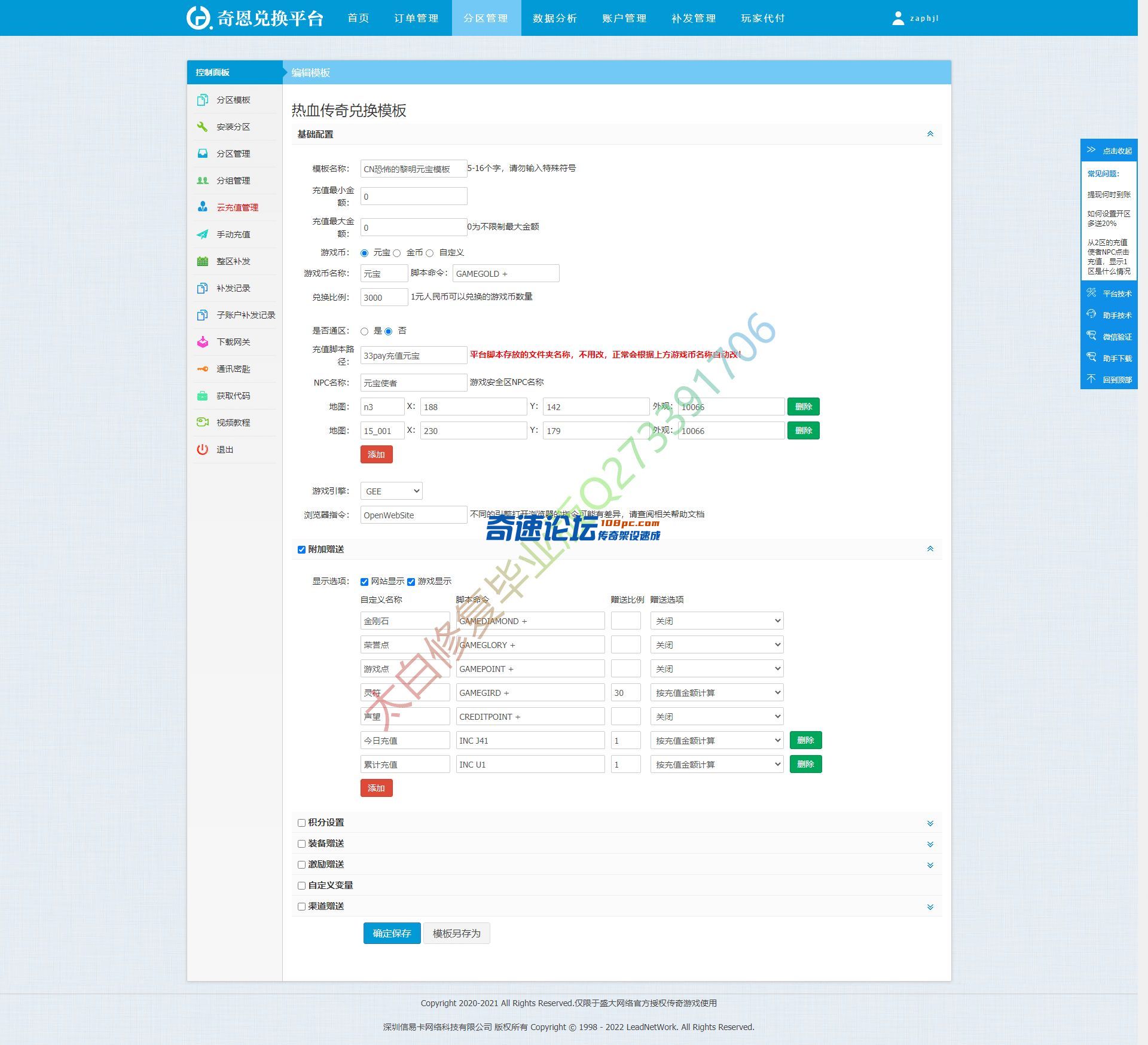This screenshot has width=1148, height=1045.
Task: Expand the 渠道赠送 section chevron
Action: tap(930, 907)
